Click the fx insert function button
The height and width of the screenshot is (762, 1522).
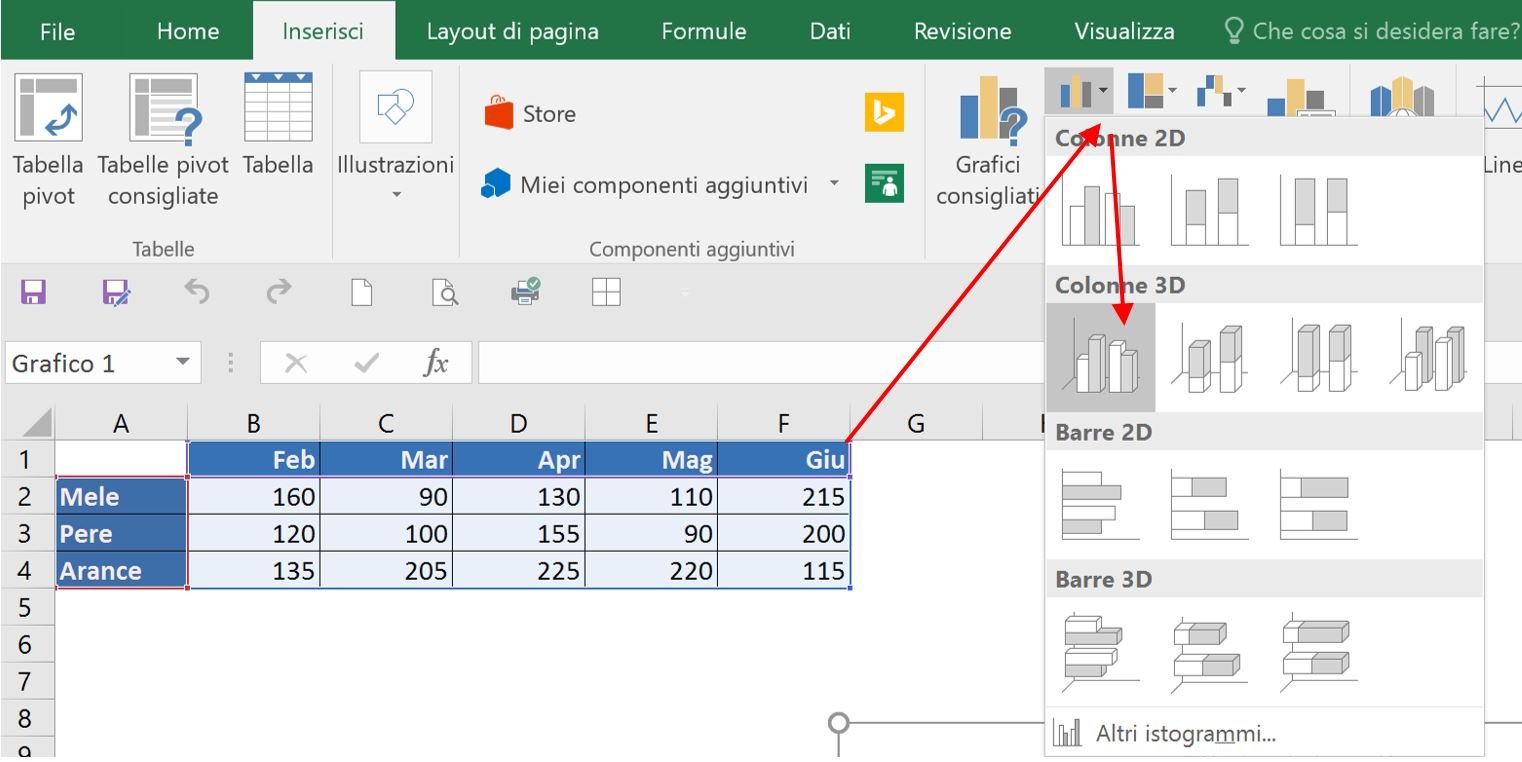[436, 363]
